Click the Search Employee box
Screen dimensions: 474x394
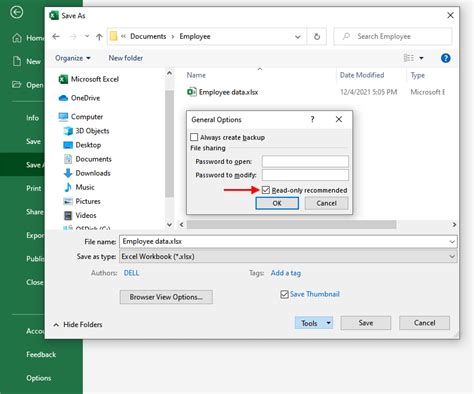[393, 36]
